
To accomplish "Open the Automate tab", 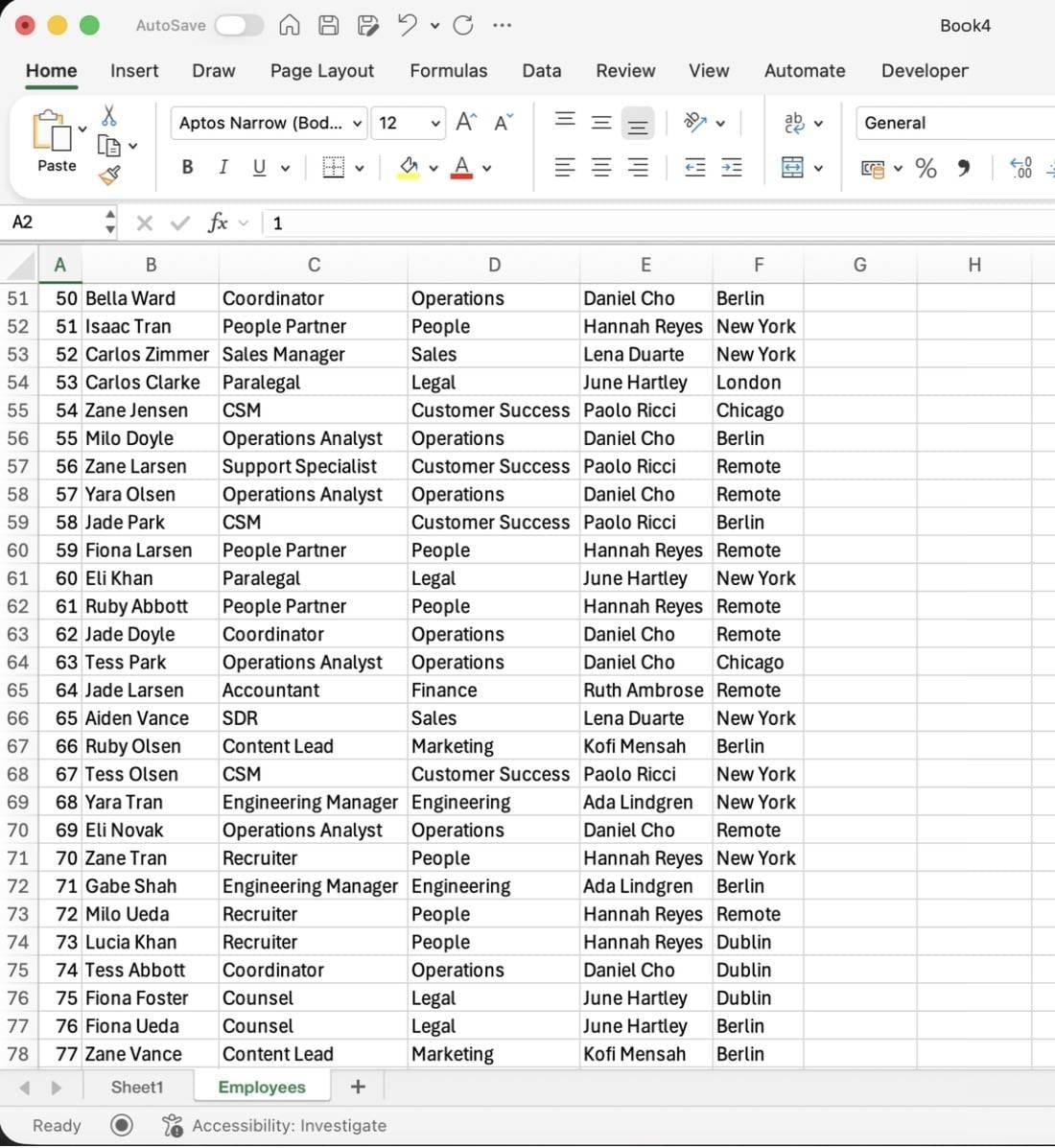I will (805, 71).
